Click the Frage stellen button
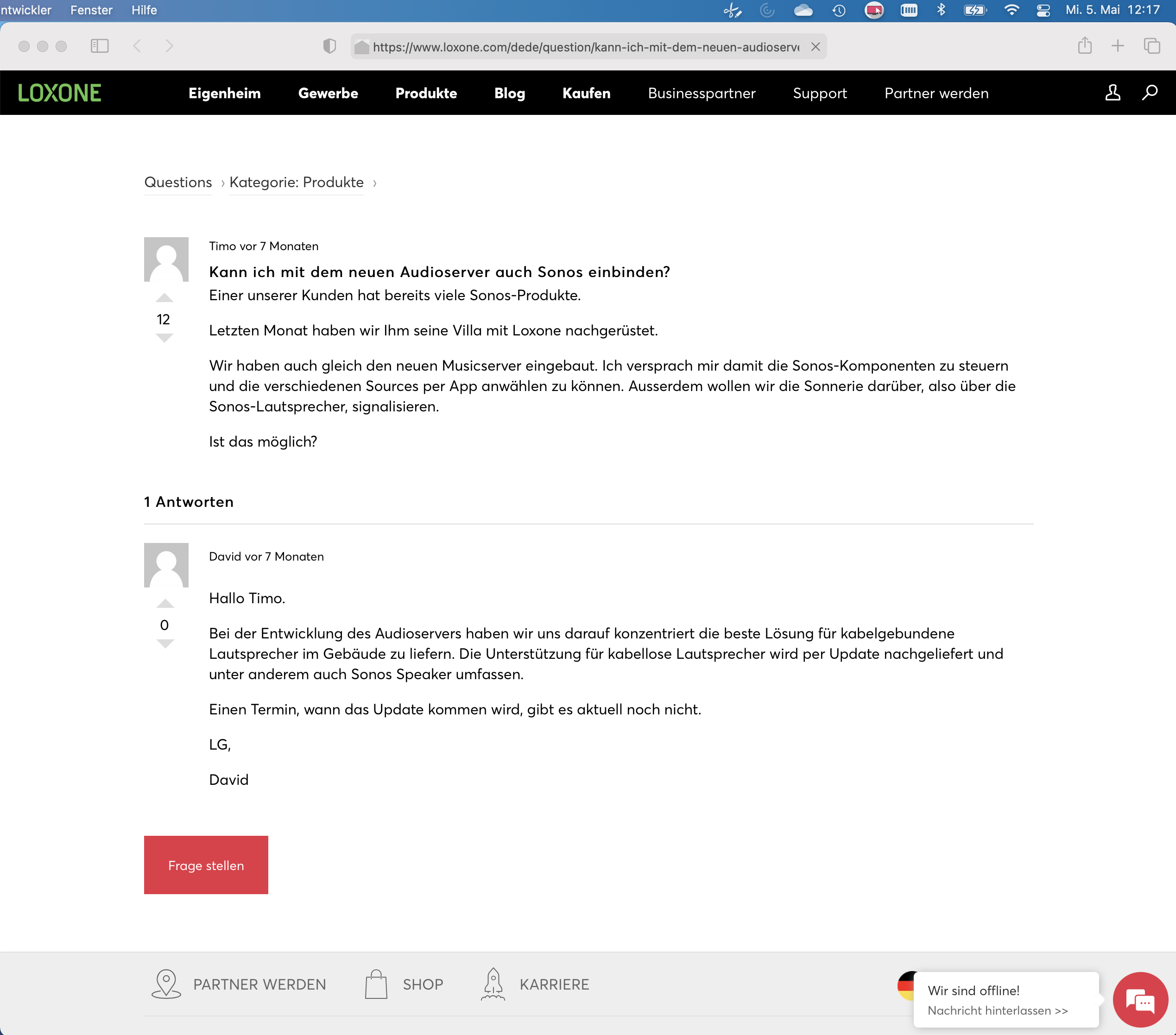 206,865
